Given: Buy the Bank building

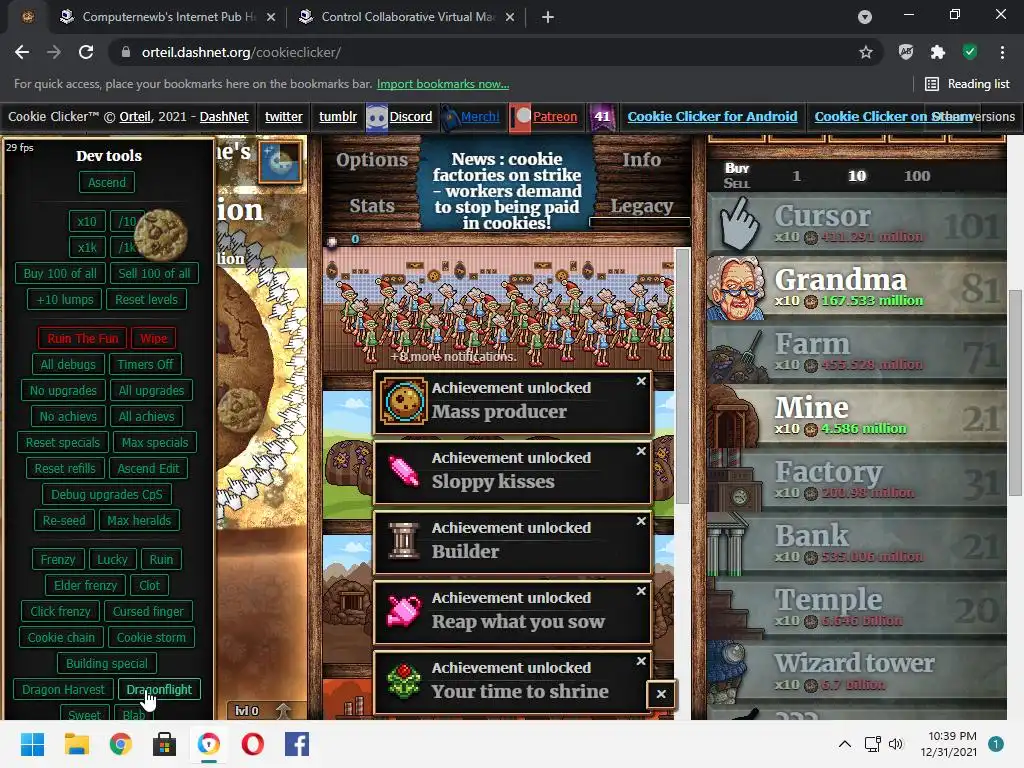Looking at the screenshot, I should click(x=856, y=544).
